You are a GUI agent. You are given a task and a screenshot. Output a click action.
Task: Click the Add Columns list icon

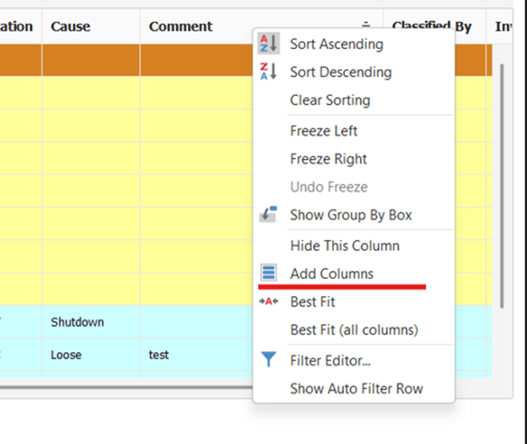click(268, 273)
